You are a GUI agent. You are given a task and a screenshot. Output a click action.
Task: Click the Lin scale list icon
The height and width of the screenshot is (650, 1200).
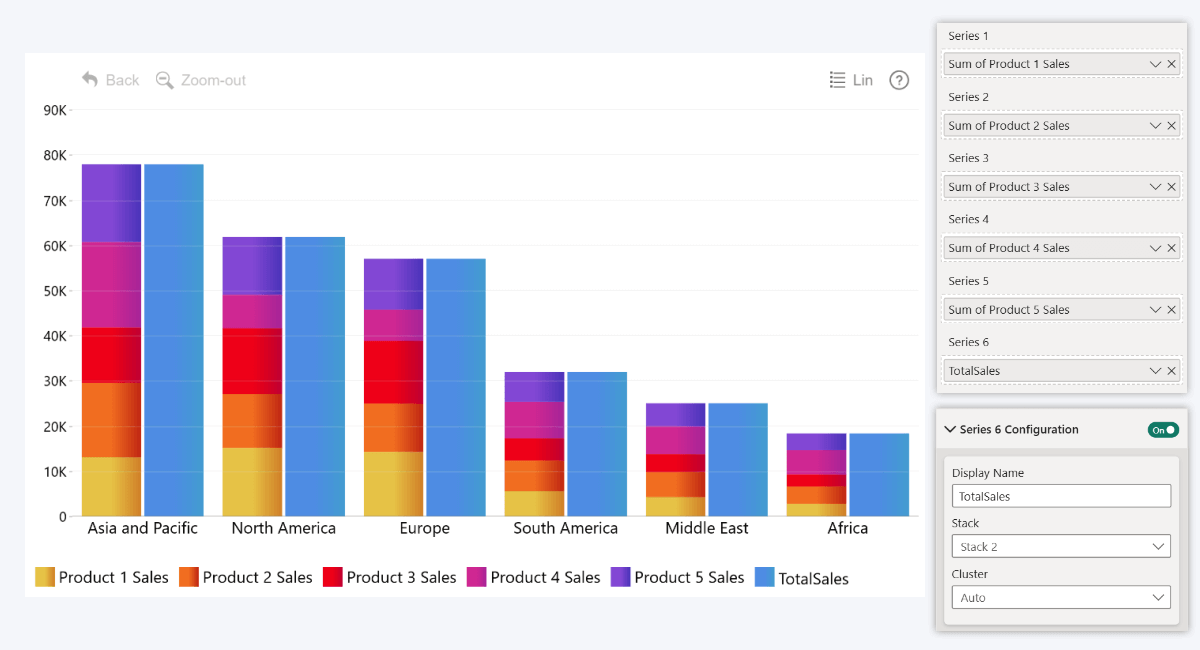838,80
